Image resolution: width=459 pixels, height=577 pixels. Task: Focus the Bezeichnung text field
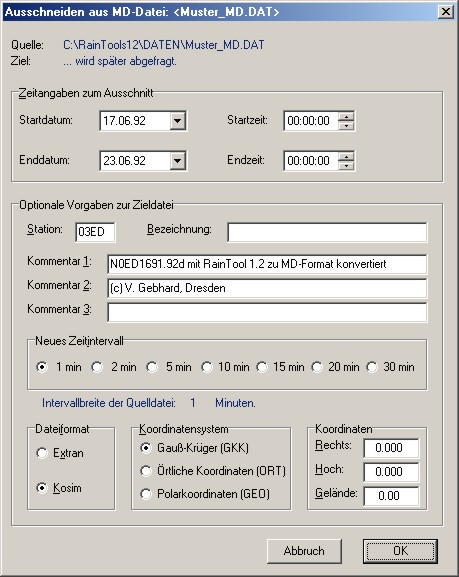327,232
